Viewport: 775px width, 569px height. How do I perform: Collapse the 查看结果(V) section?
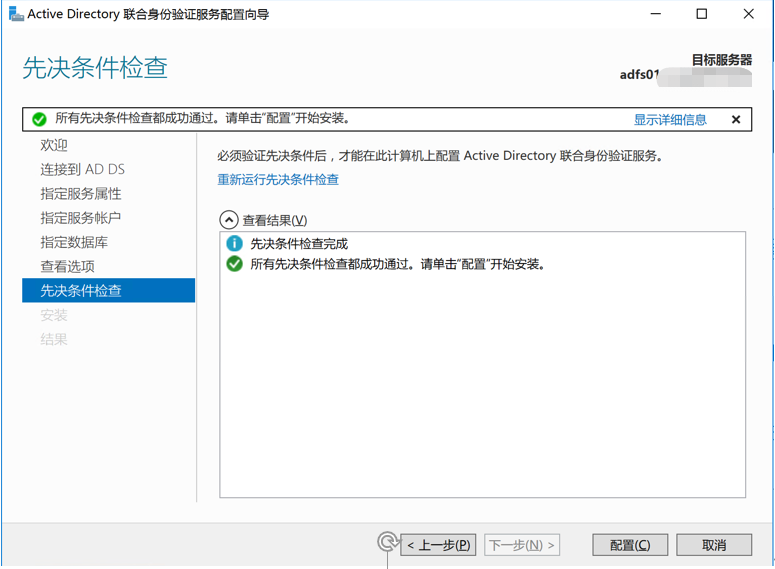tap(229, 220)
